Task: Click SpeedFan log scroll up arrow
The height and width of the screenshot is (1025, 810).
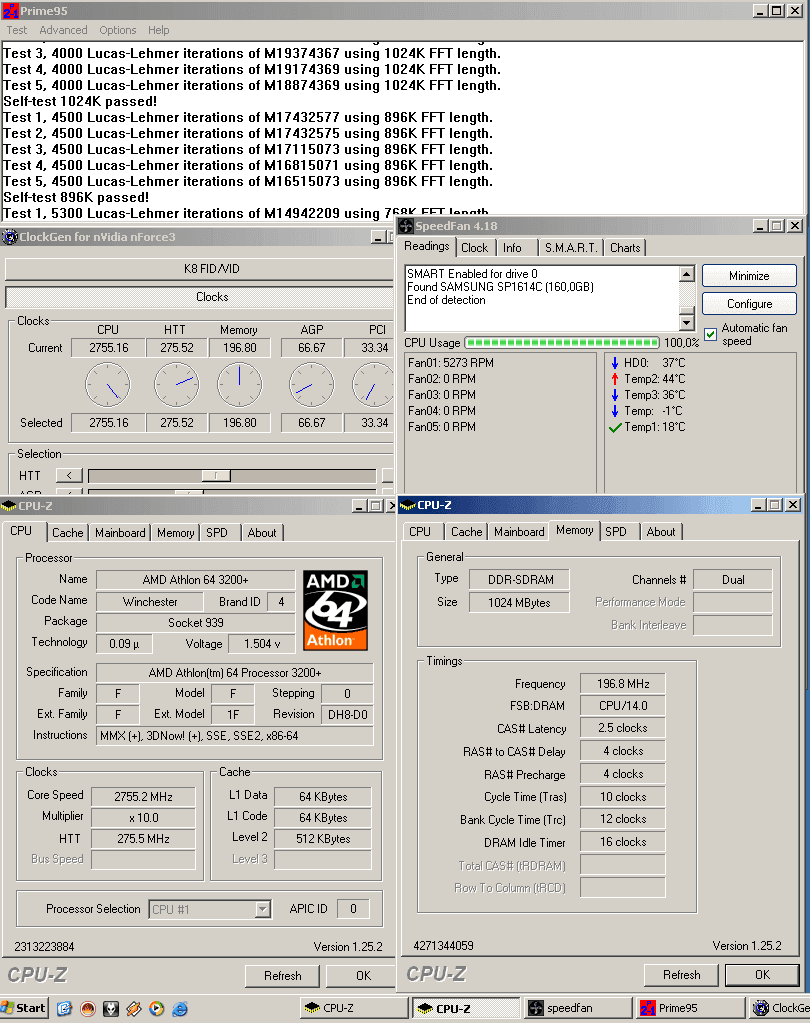Action: [686, 274]
